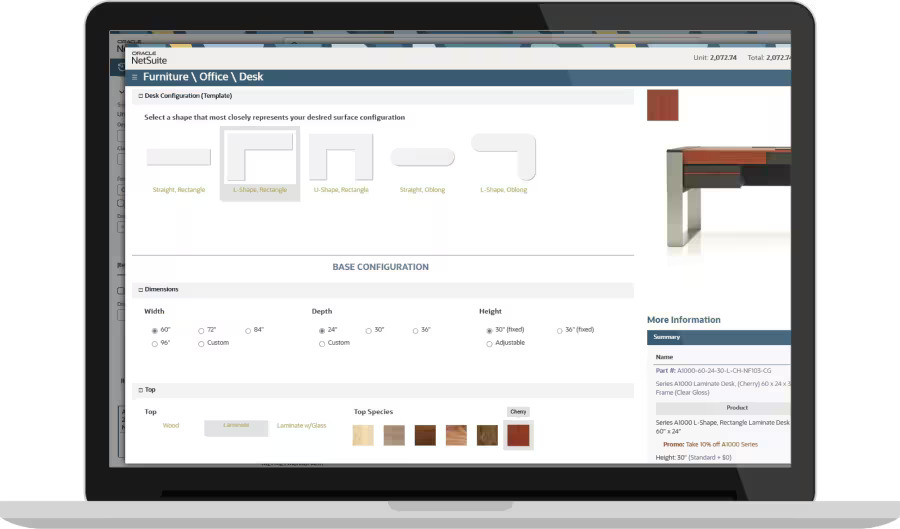Viewport: 900px width, 529px height.
Task: Select the 36" depth radio button
Action: (x=415, y=330)
